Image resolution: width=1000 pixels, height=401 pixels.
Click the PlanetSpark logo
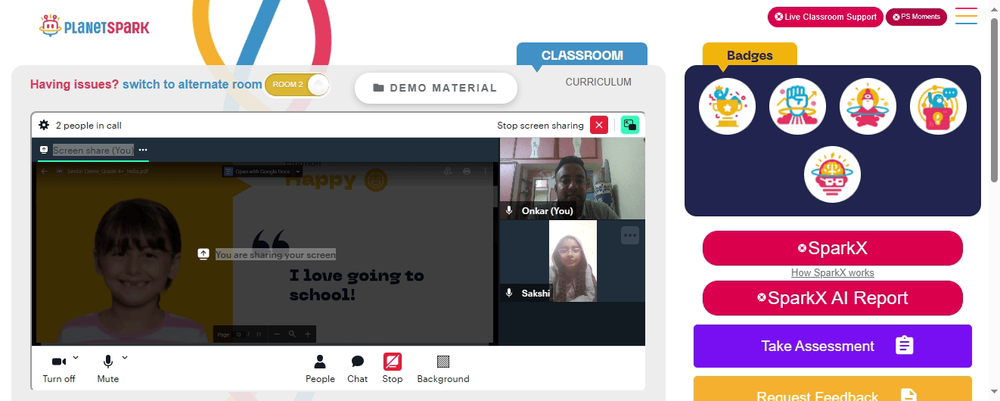94,26
